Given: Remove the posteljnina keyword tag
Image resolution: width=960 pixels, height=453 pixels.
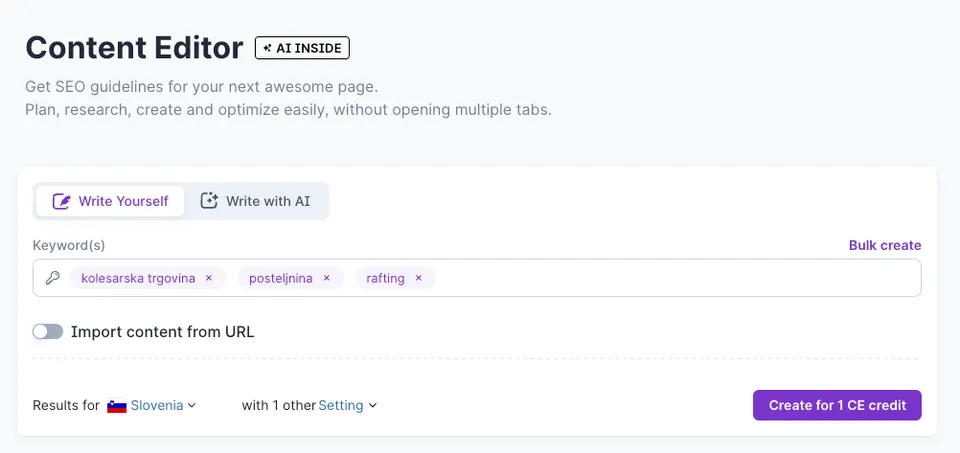Looking at the screenshot, I should point(326,278).
